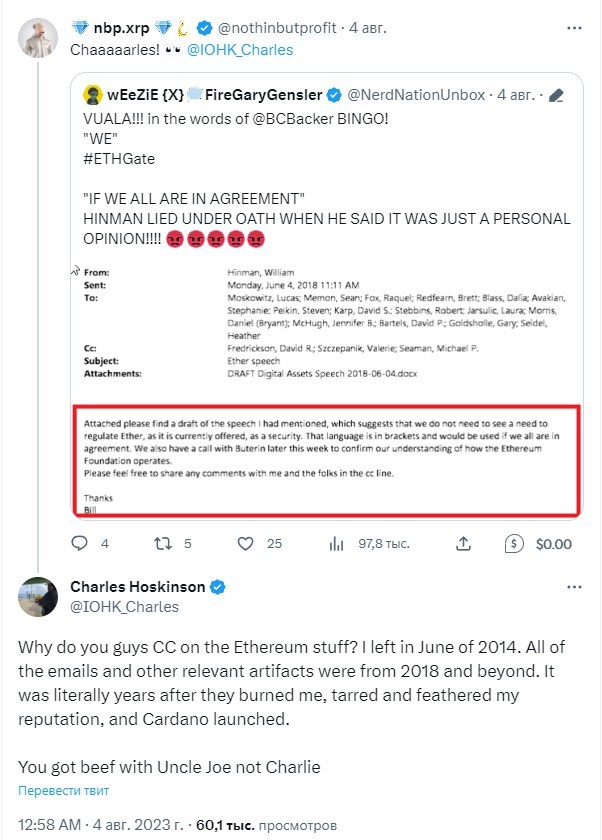602x840 pixels.
Task: Open tweet analytics views icon
Action: pos(336,544)
